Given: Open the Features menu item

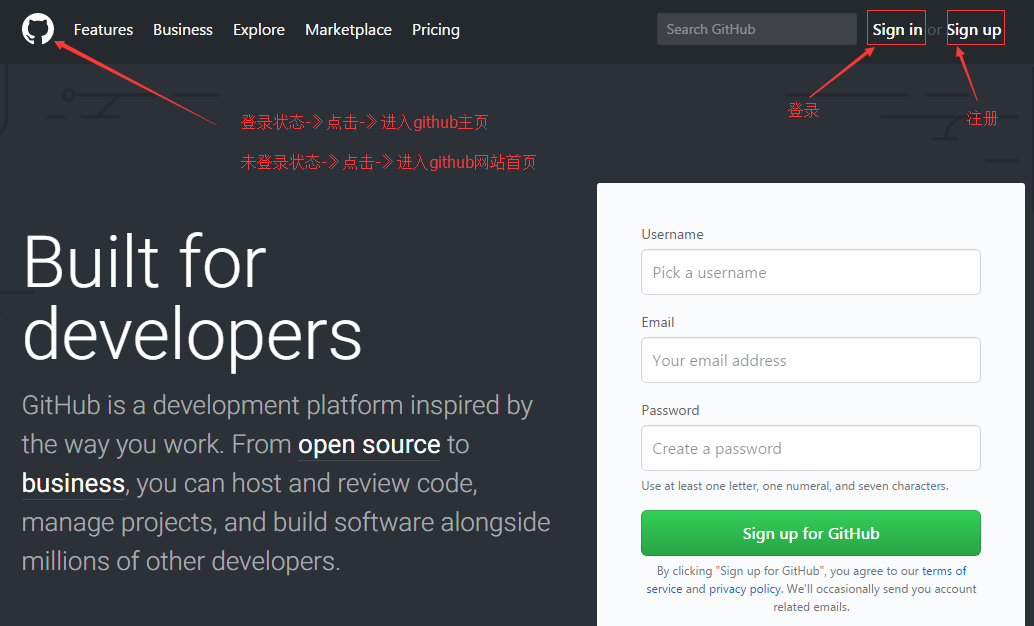Looking at the screenshot, I should [x=104, y=30].
